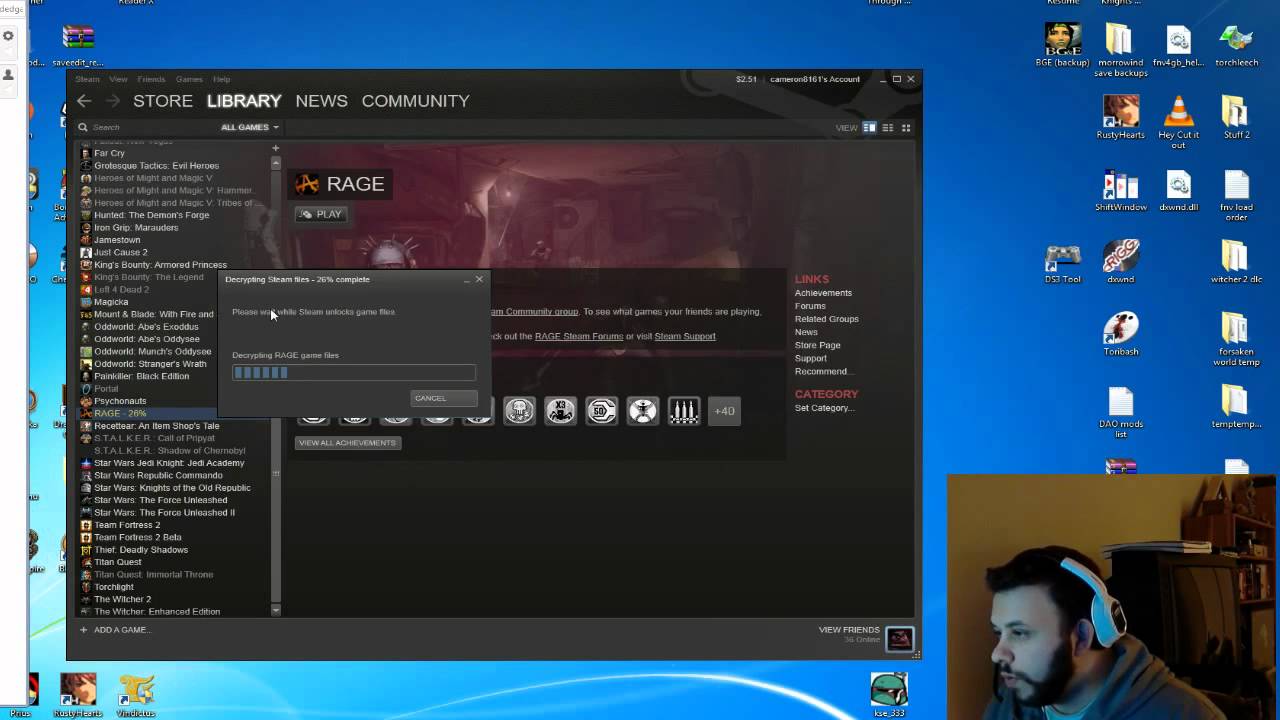Click the +40 more achievements tile

(724, 410)
